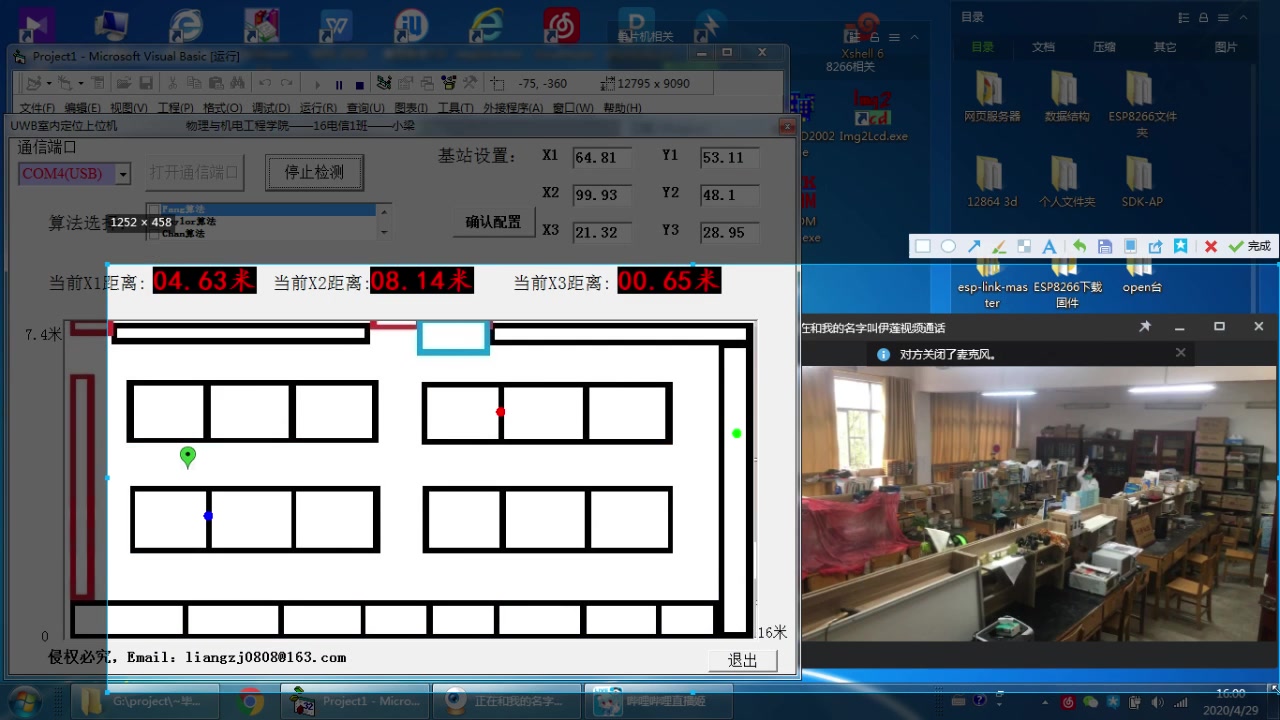The height and width of the screenshot is (720, 1280).
Task: Click the Start (run) icon in Visual Basic toolbar
Action: click(x=318, y=83)
